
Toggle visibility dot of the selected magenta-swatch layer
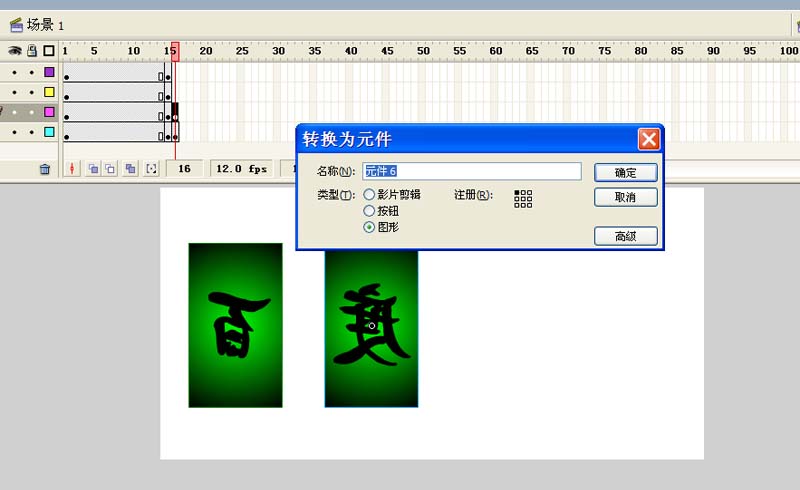(x=14, y=112)
